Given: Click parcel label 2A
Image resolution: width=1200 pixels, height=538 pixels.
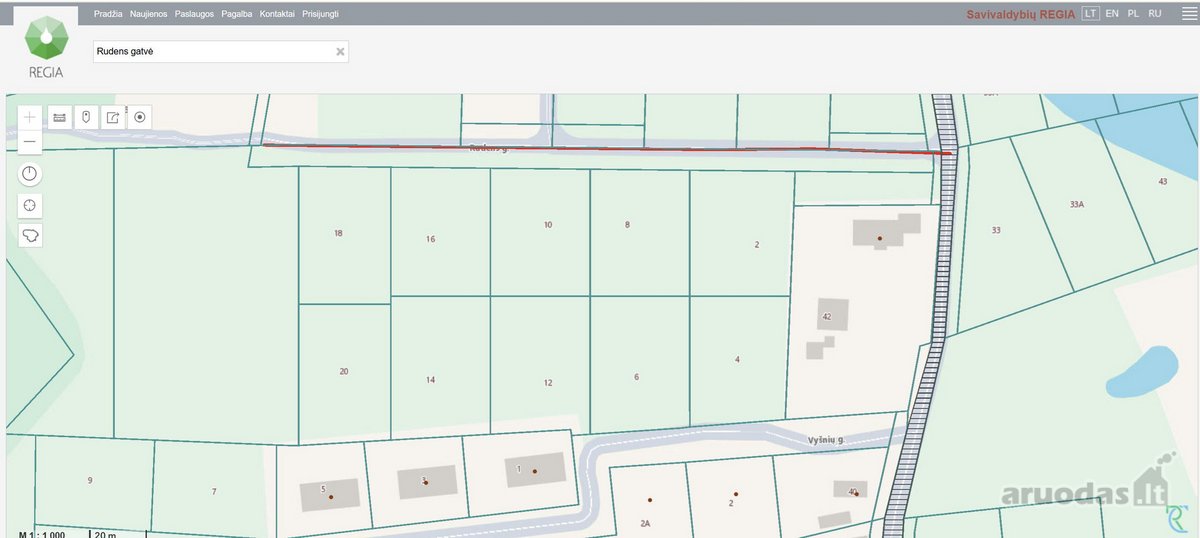Looking at the screenshot, I should 645,523.
